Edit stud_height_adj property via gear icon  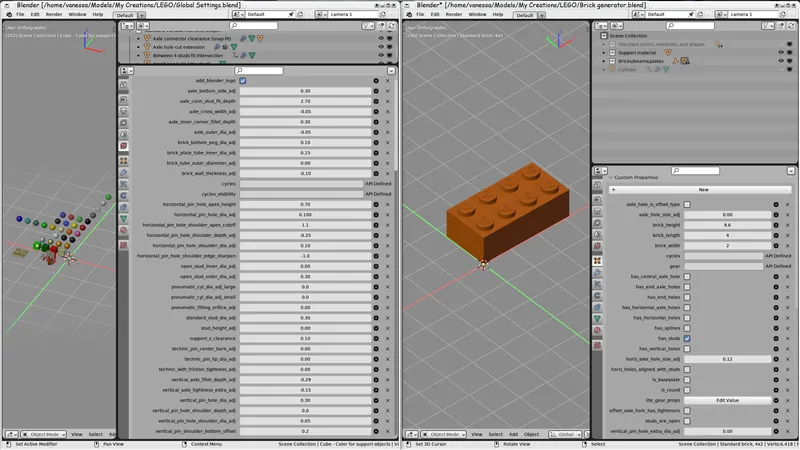pyautogui.click(x=376, y=328)
